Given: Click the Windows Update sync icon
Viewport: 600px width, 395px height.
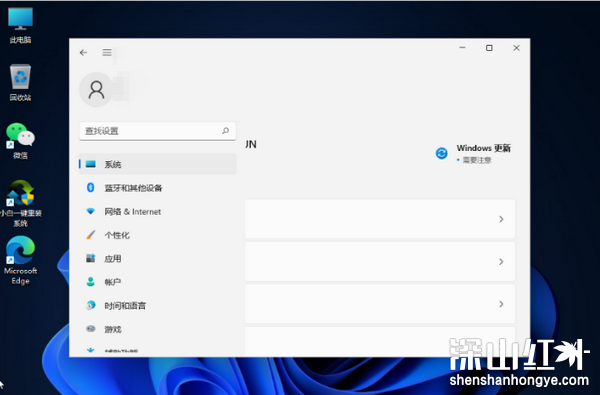Looking at the screenshot, I should [442, 153].
